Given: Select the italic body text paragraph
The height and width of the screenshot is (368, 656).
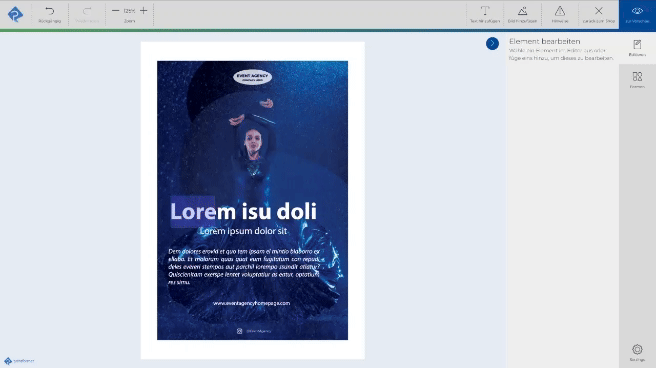Looking at the screenshot, I should click(x=244, y=267).
